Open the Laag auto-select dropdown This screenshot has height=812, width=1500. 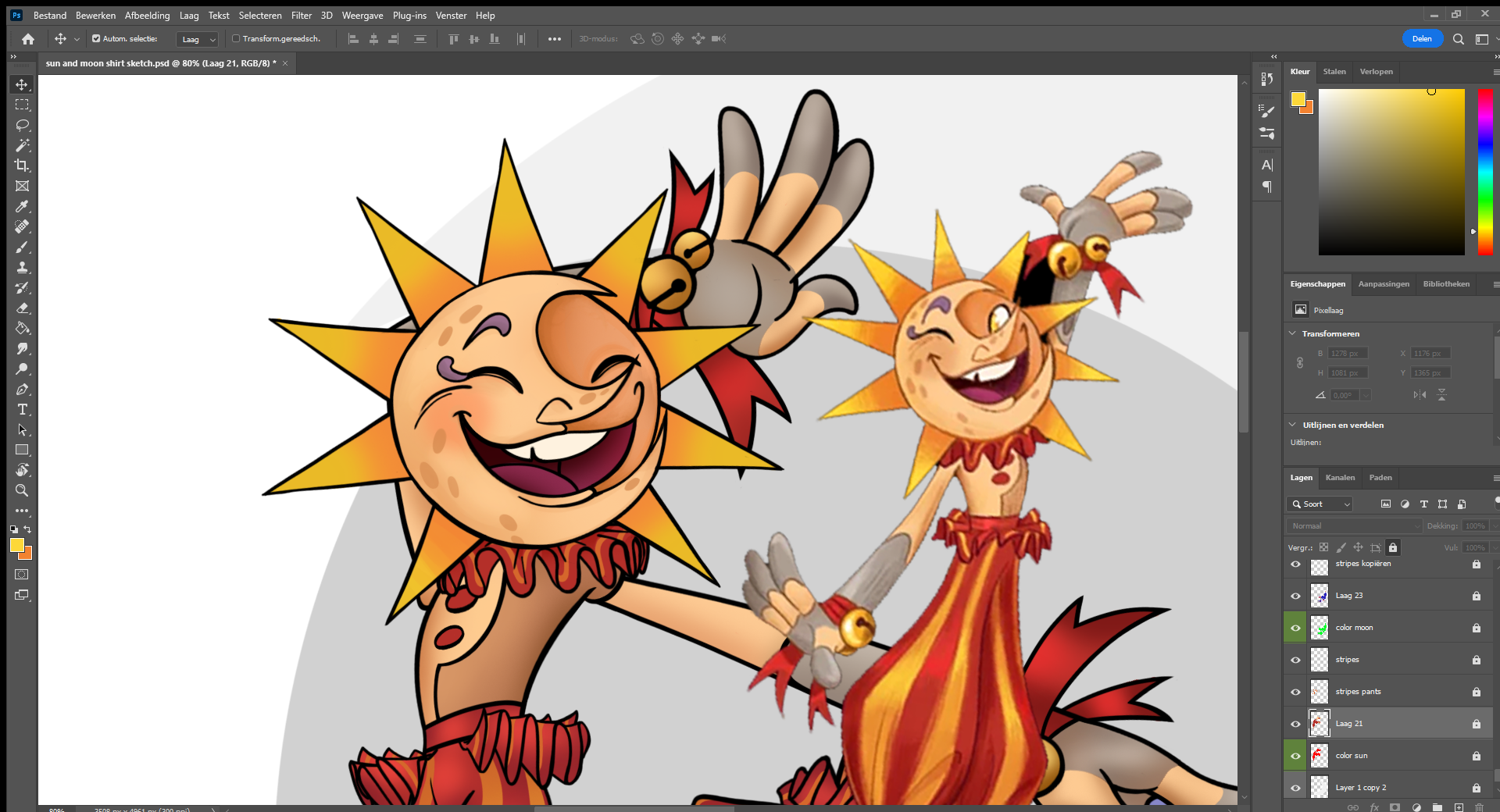click(198, 39)
